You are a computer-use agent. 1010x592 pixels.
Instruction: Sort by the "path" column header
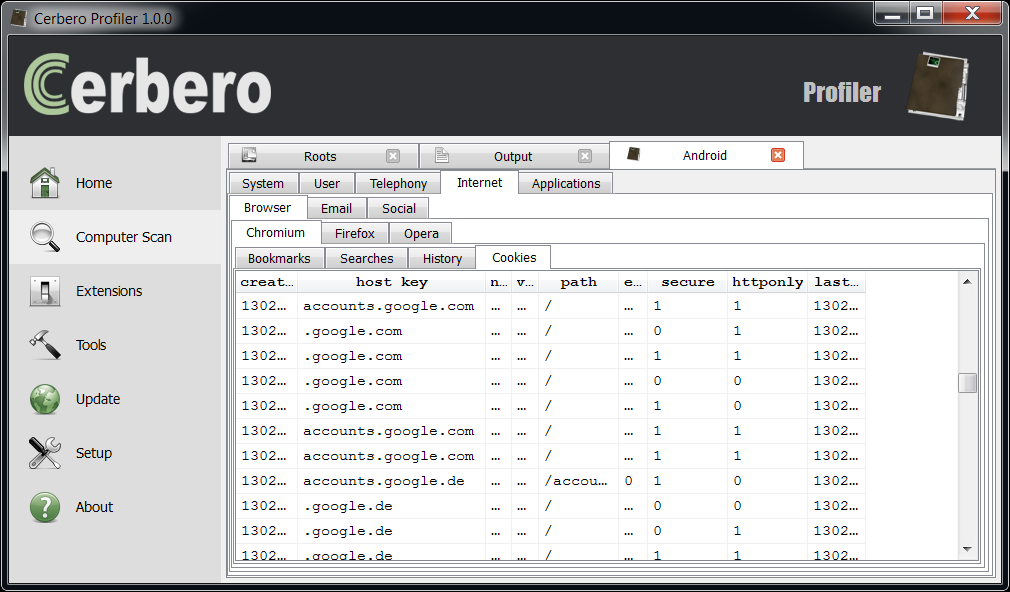click(x=578, y=282)
